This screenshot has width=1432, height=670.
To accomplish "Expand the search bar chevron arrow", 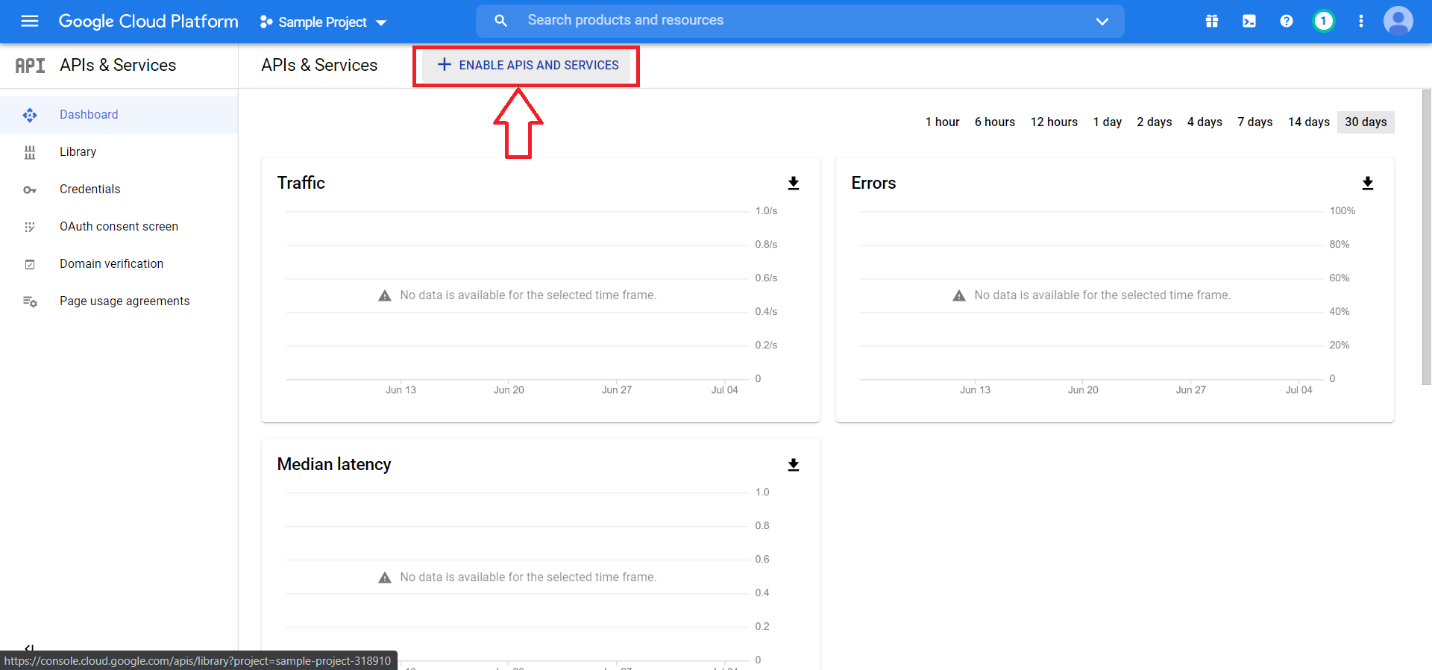I will [x=1102, y=21].
